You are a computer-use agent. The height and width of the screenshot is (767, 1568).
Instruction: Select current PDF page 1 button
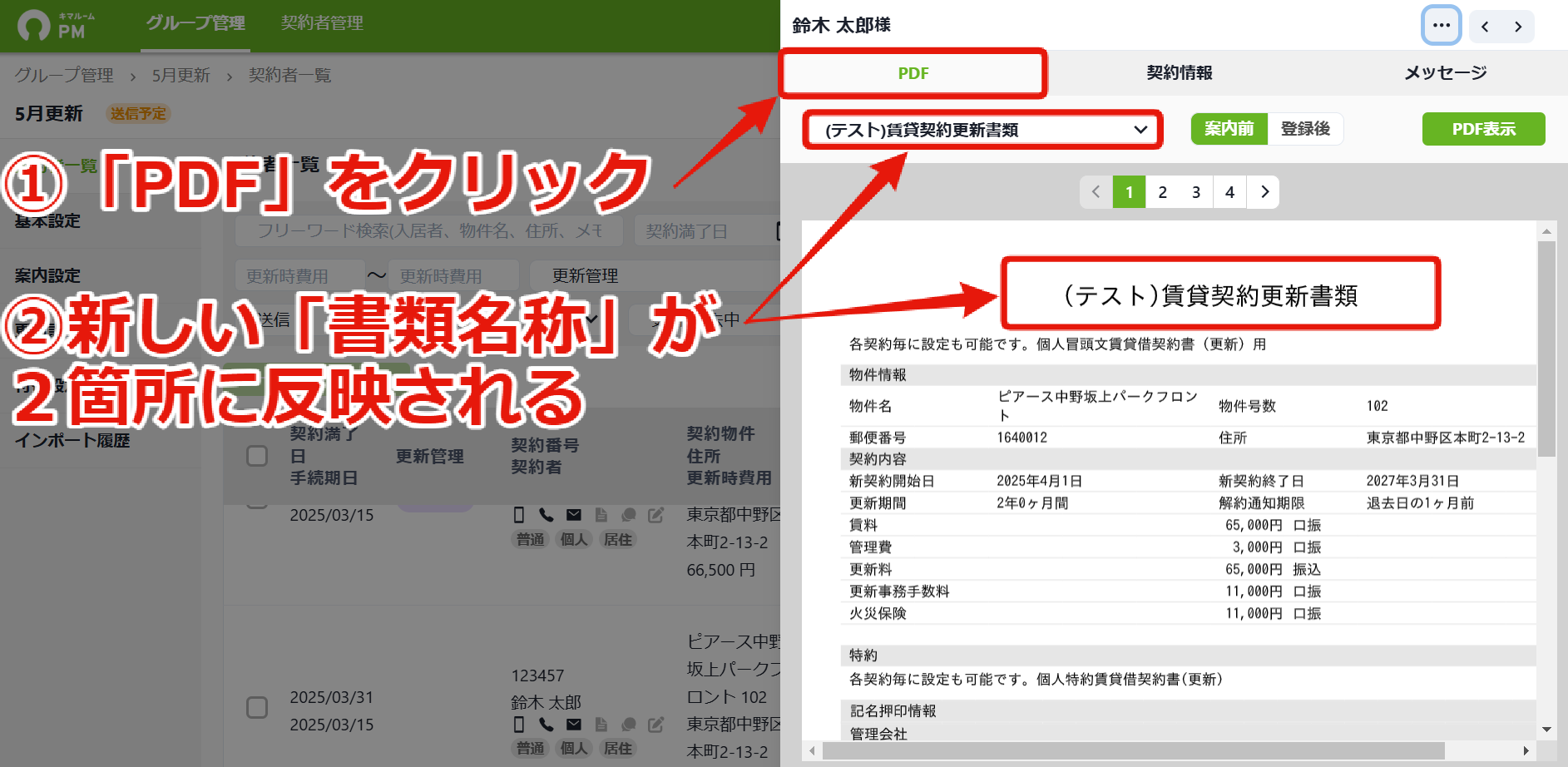coord(1129,192)
